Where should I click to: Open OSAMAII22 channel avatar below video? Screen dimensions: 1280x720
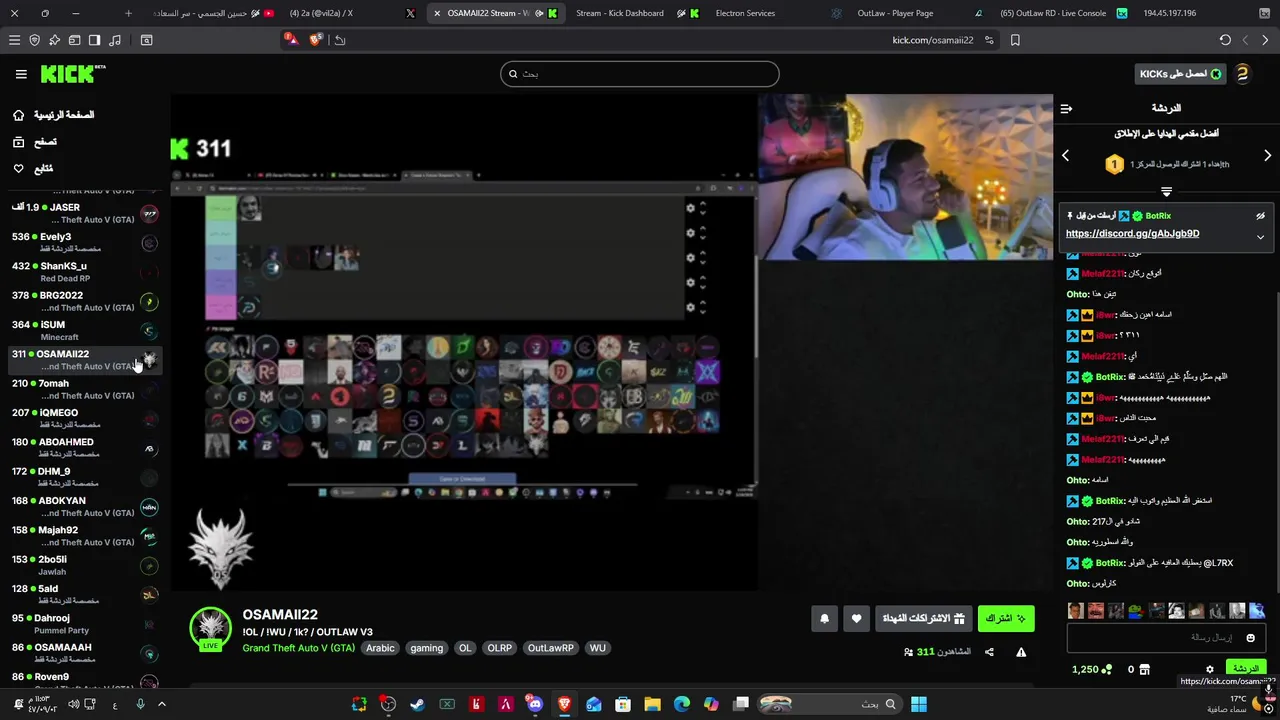pyautogui.click(x=211, y=628)
